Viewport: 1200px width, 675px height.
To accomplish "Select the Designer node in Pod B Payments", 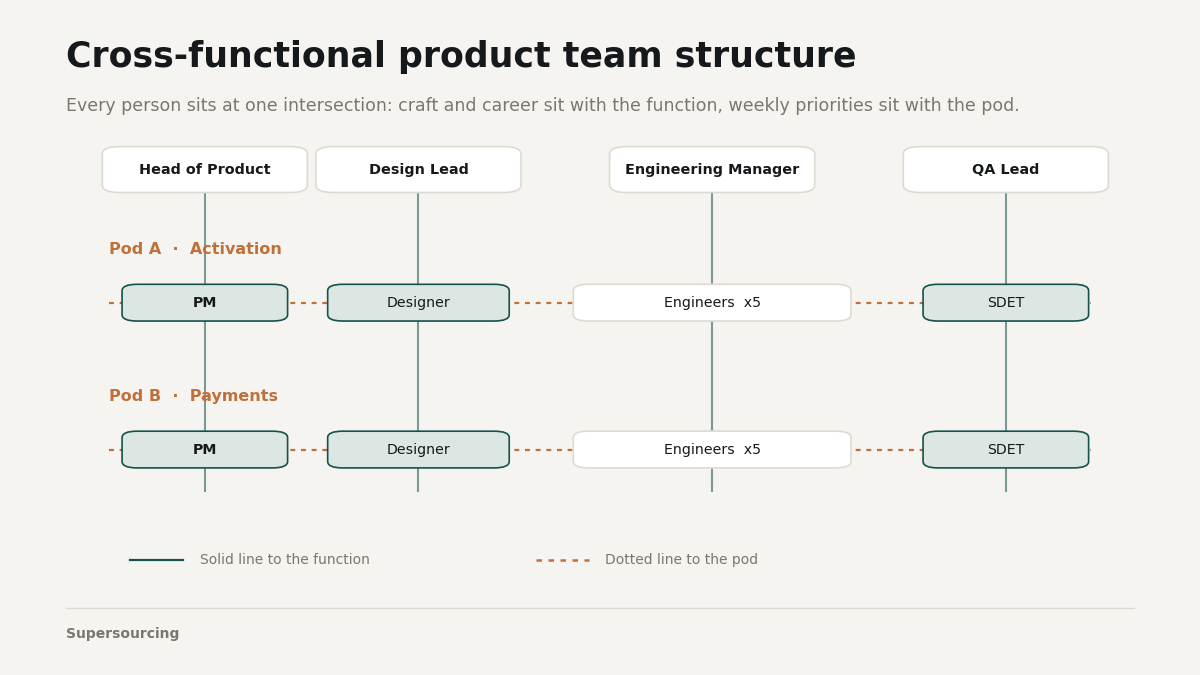I will [418, 450].
